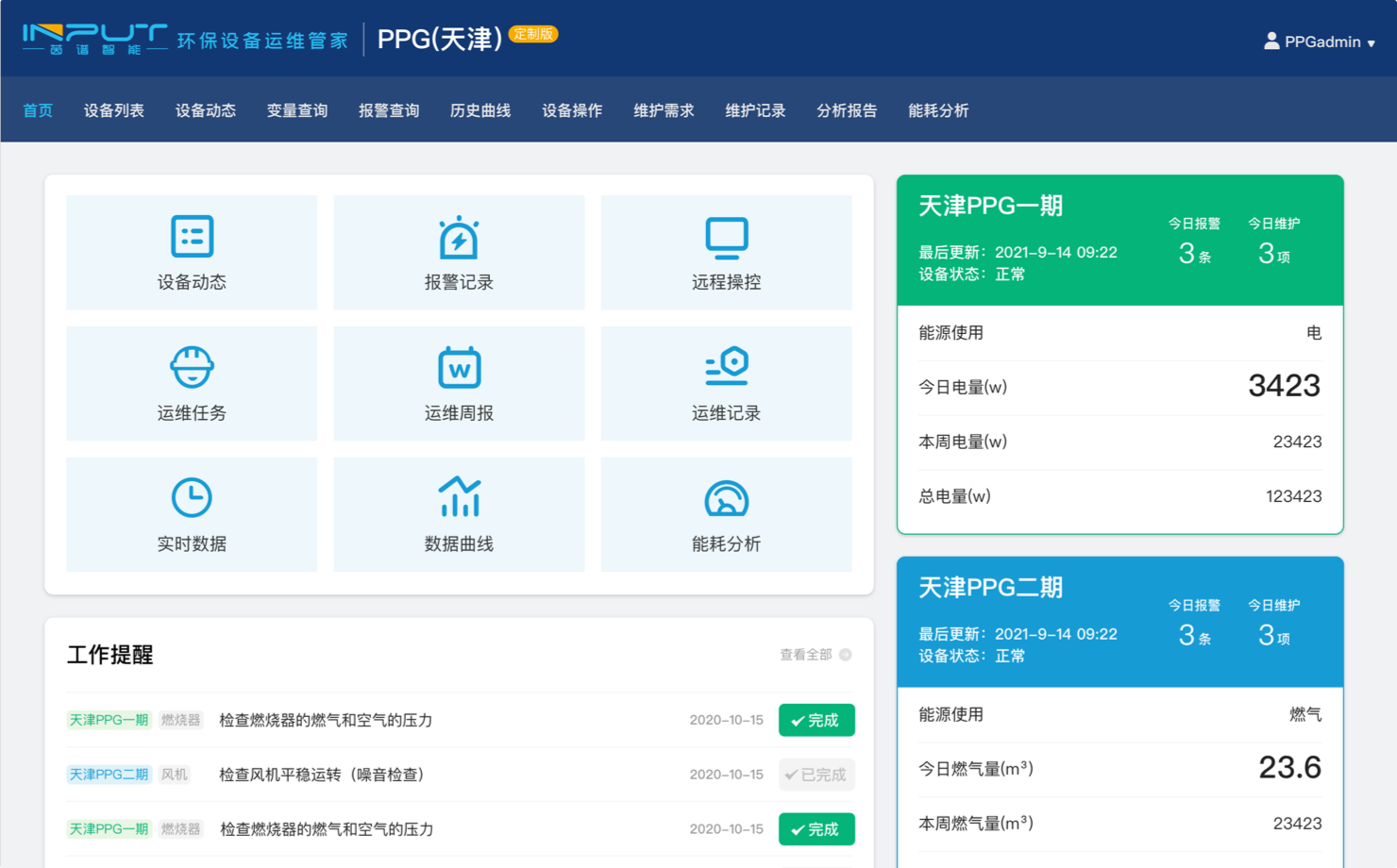Open the 能耗分析 menu in navbar
The width and height of the screenshot is (1397, 868).
pyautogui.click(x=937, y=110)
